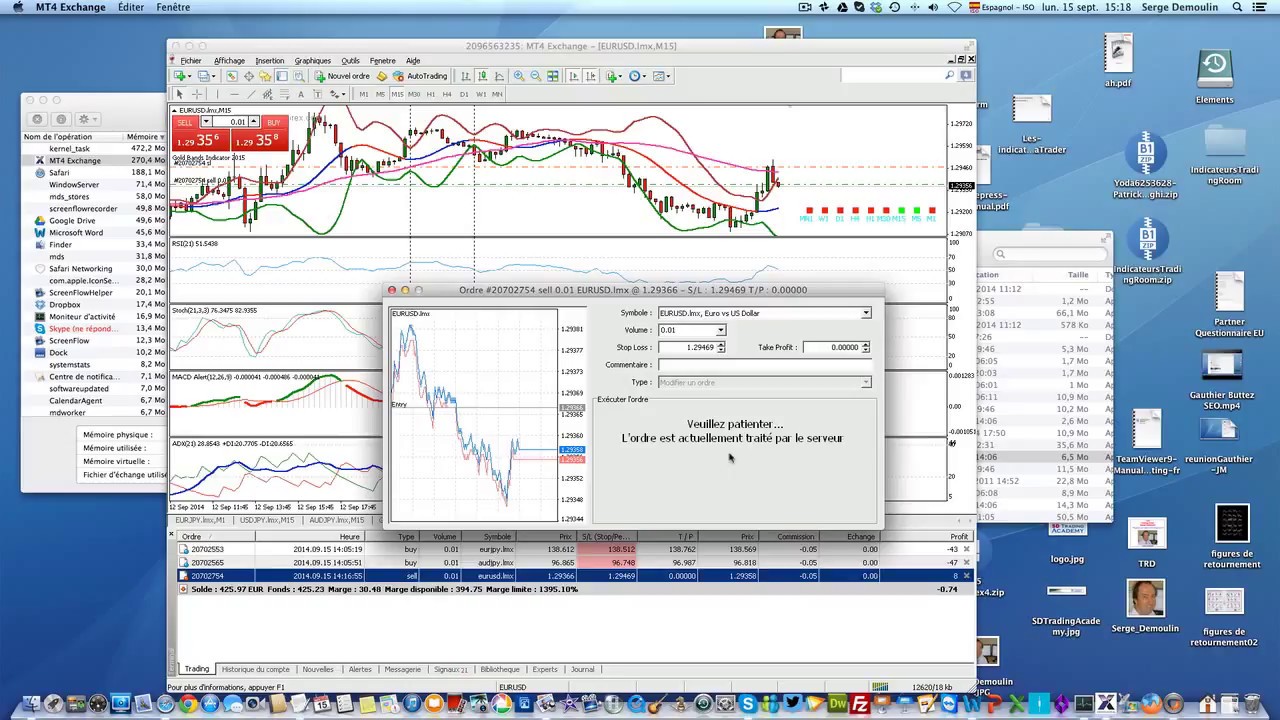
Task: Open the Insertion menu
Action: (x=269, y=61)
